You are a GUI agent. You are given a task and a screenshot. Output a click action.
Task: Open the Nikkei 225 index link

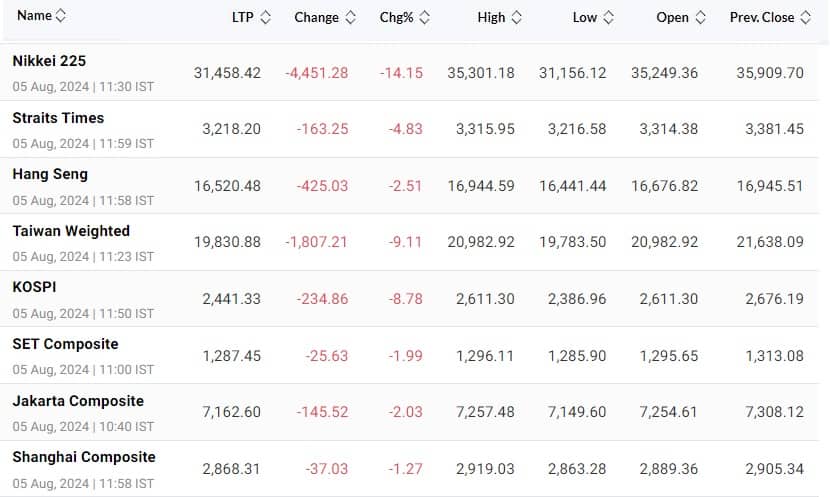pos(49,61)
